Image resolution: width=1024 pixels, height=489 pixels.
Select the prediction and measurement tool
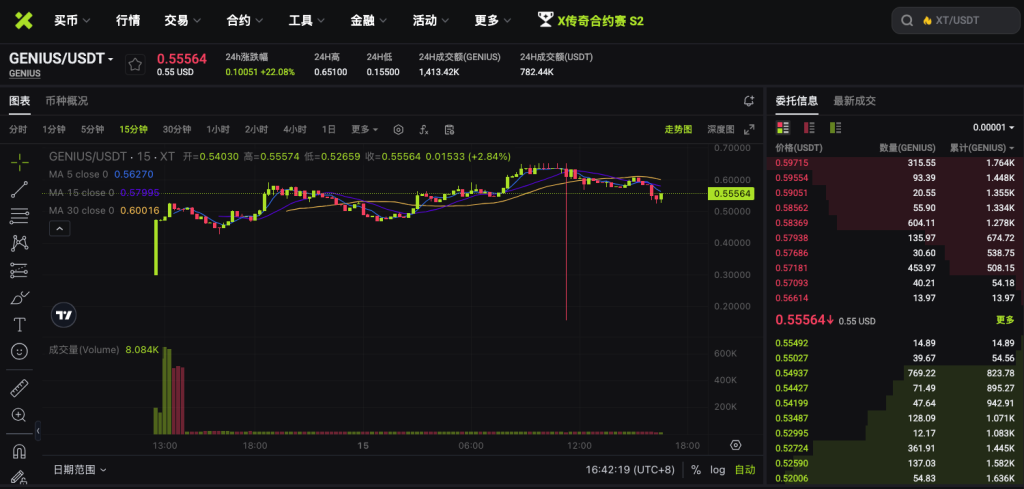pyautogui.click(x=20, y=270)
